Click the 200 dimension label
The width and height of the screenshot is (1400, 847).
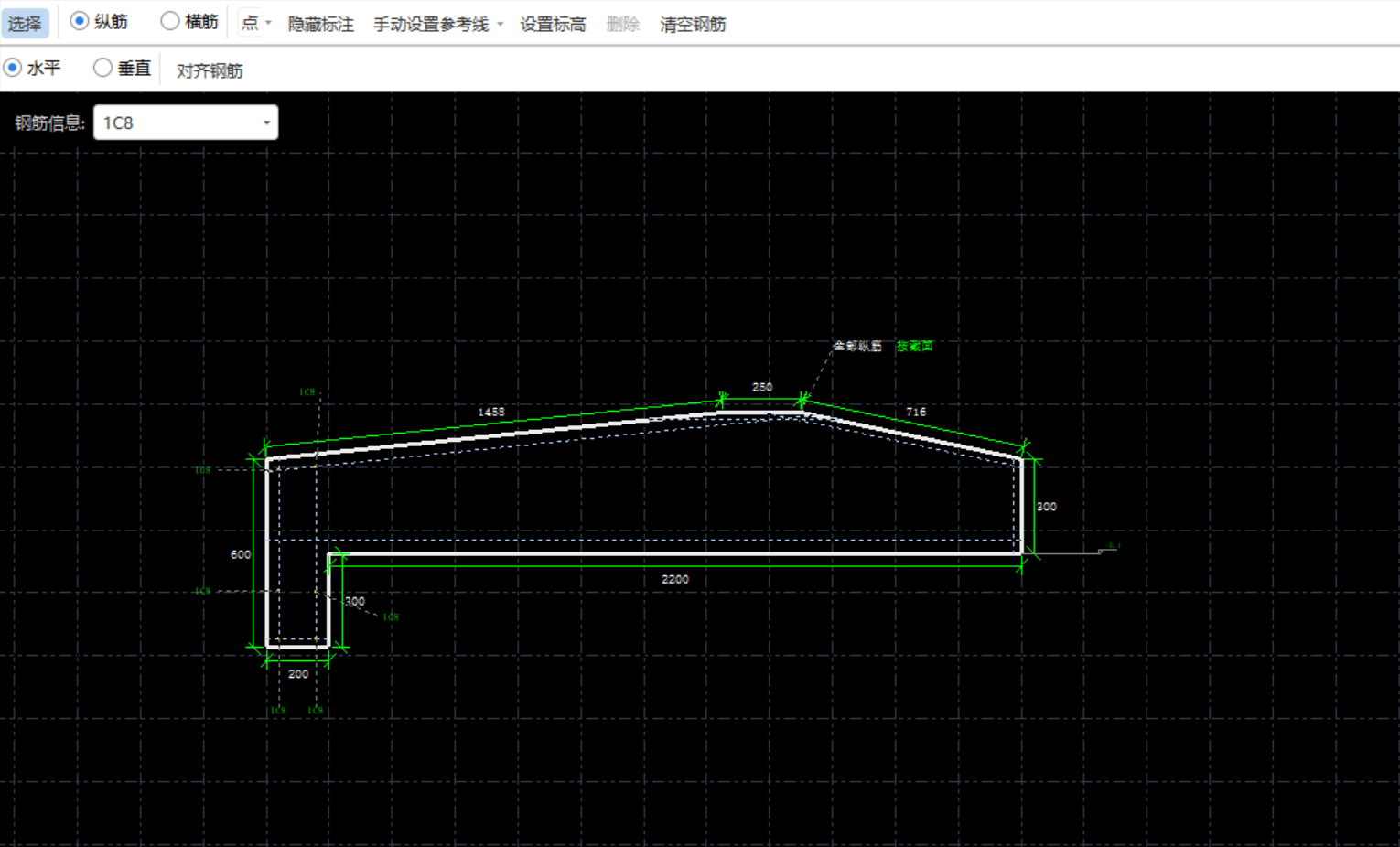click(298, 674)
